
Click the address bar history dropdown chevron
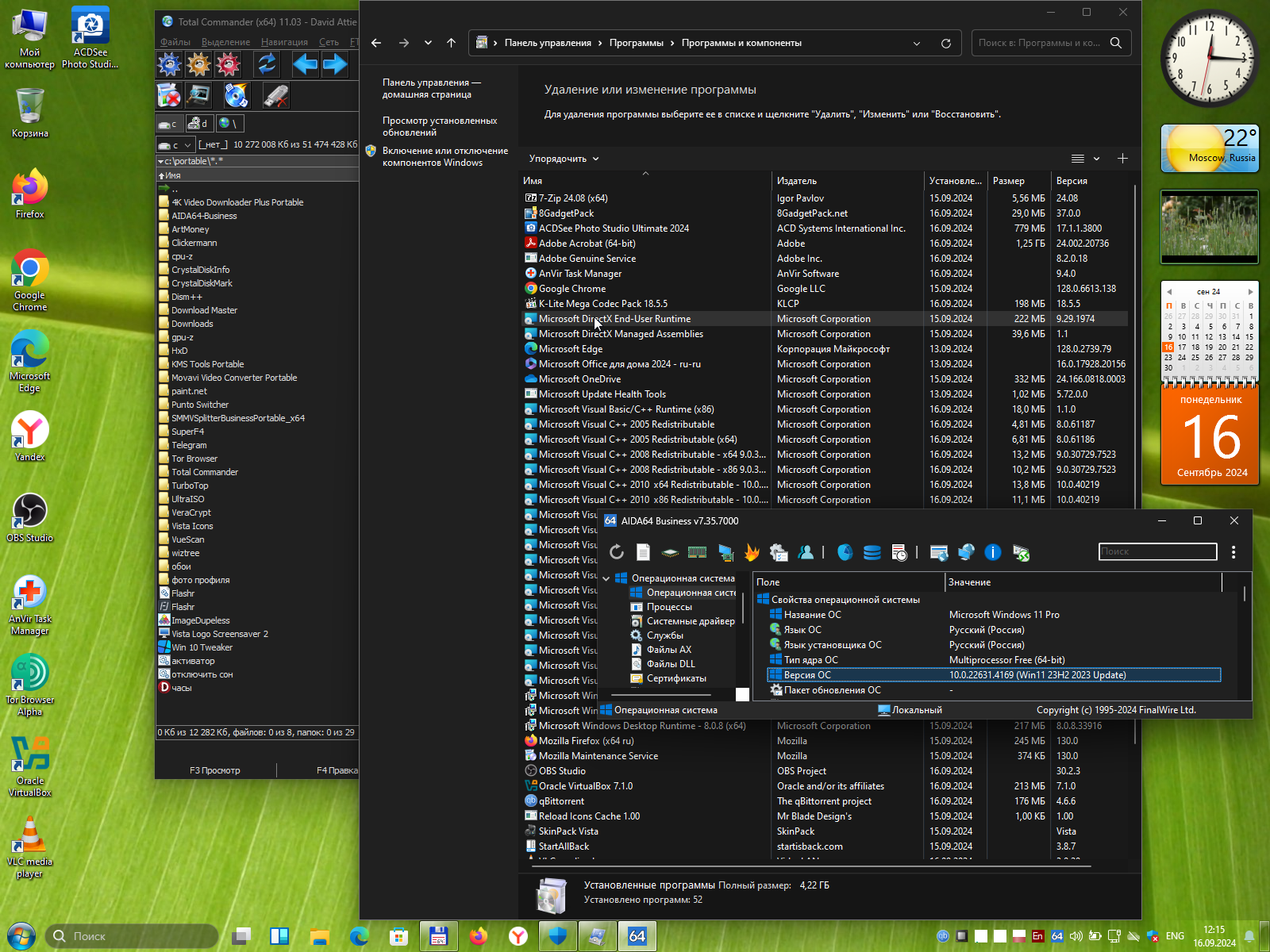pos(917,43)
